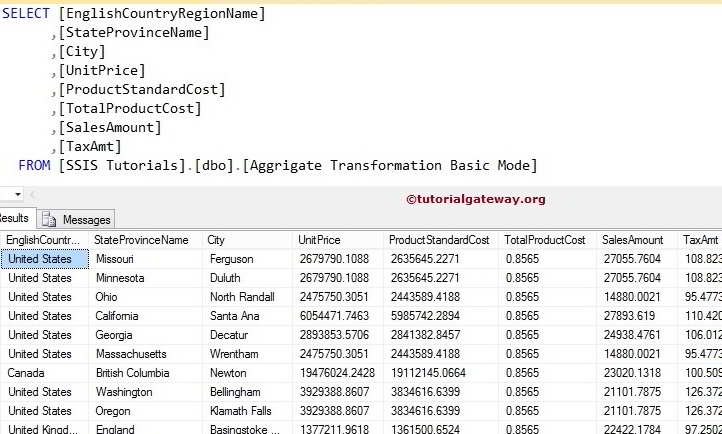The height and width of the screenshot is (434, 722).
Task: Select the ProductStandardCost column header
Action: click(440, 240)
